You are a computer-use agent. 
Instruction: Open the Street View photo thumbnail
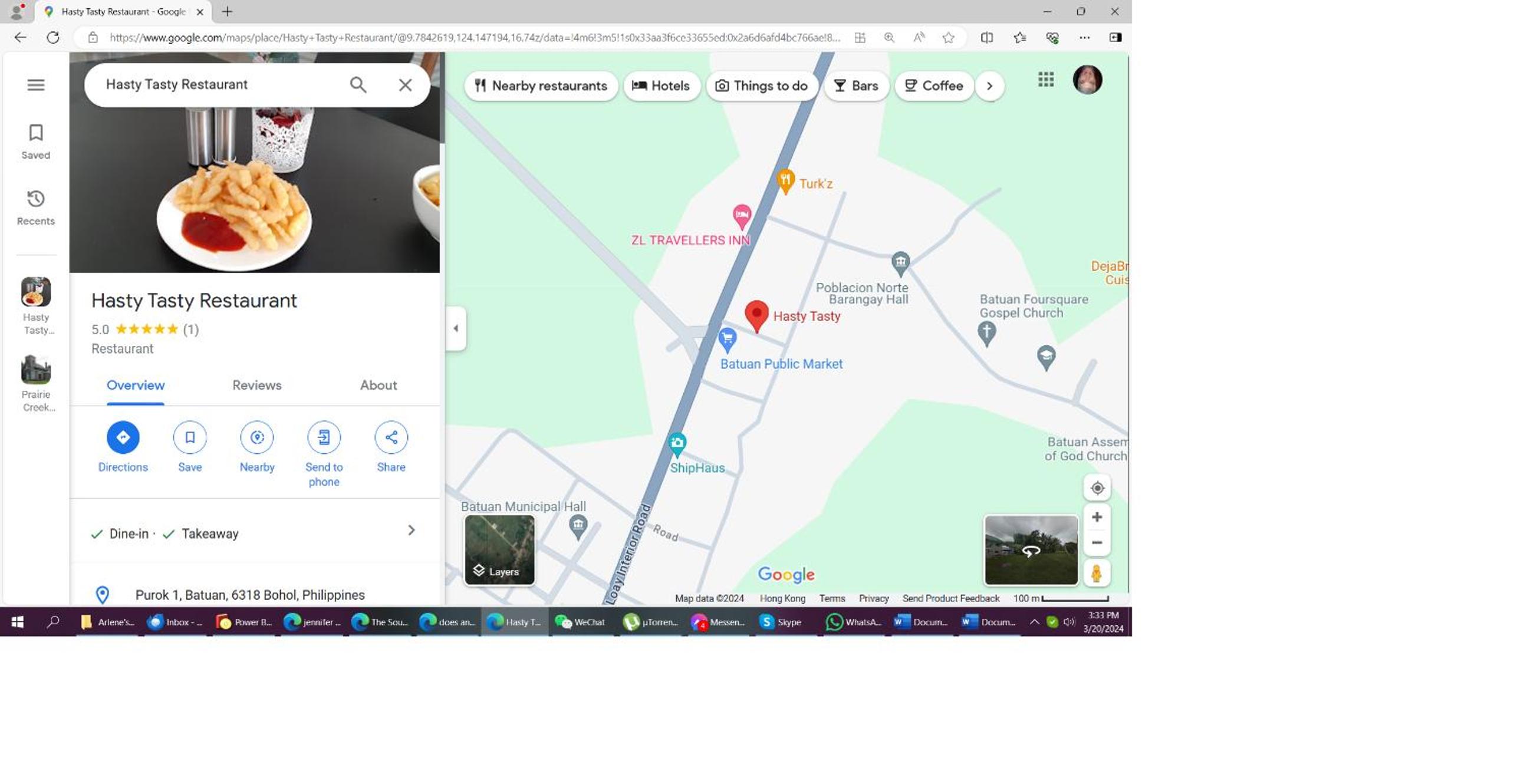pyautogui.click(x=1031, y=550)
